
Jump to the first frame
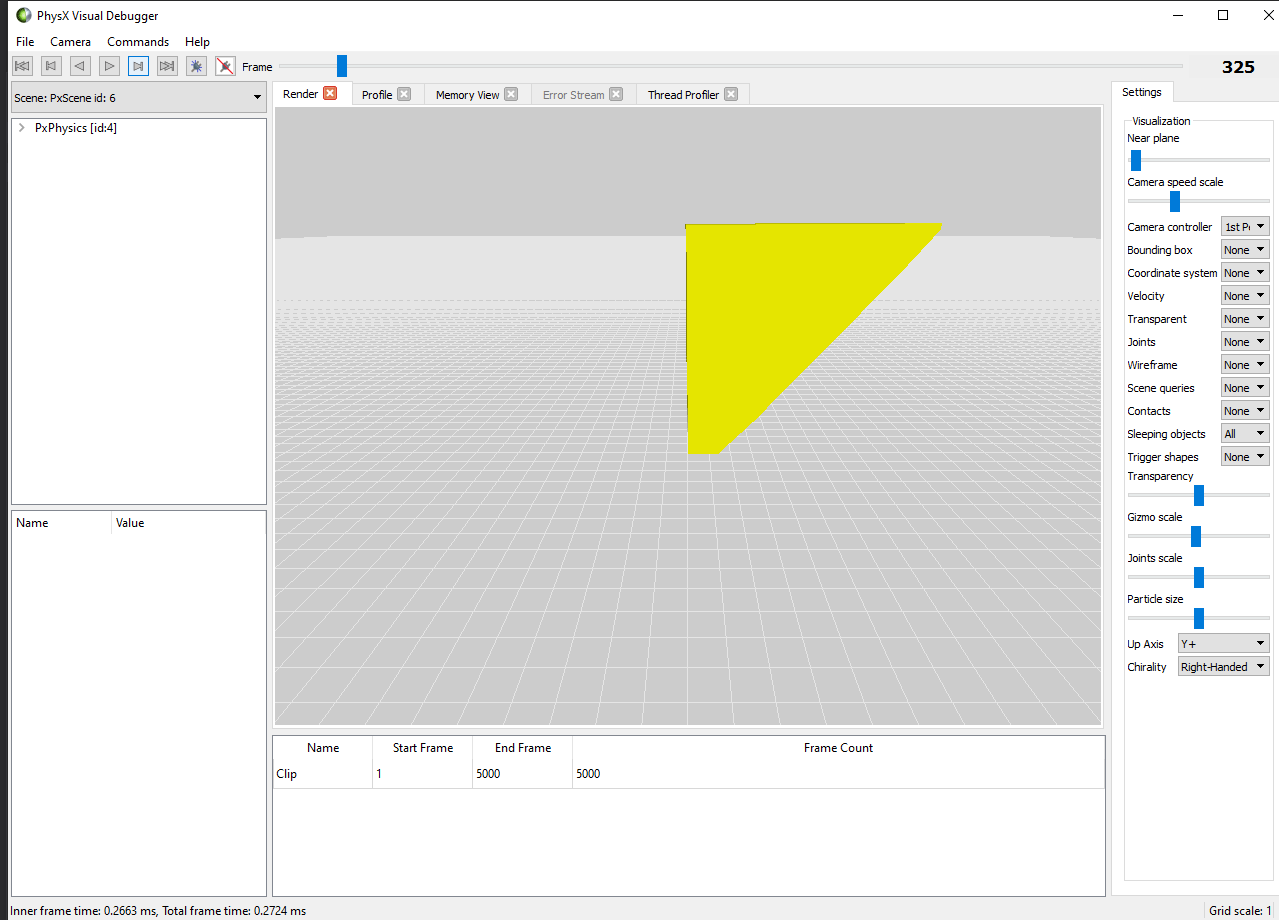click(x=22, y=66)
